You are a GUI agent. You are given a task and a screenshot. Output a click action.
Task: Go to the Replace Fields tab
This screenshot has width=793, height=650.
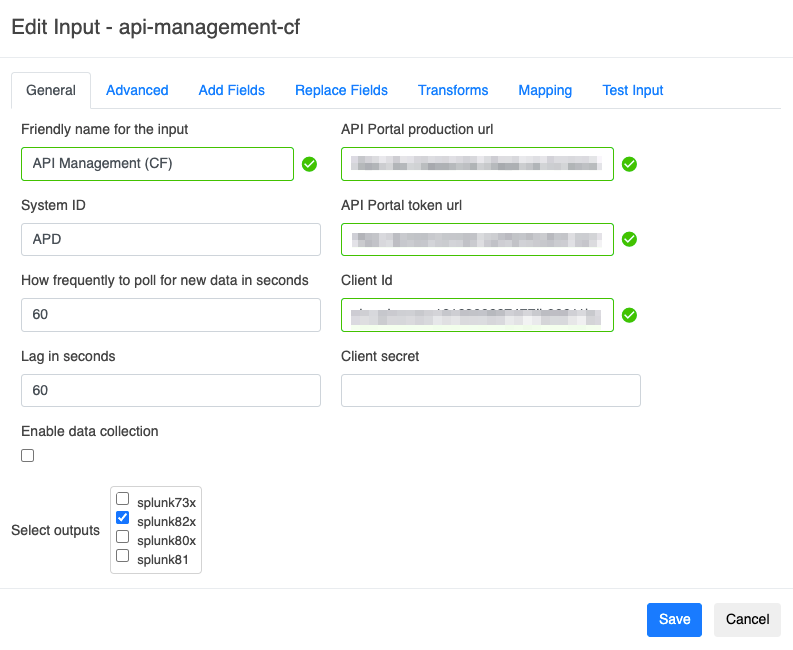(x=341, y=90)
